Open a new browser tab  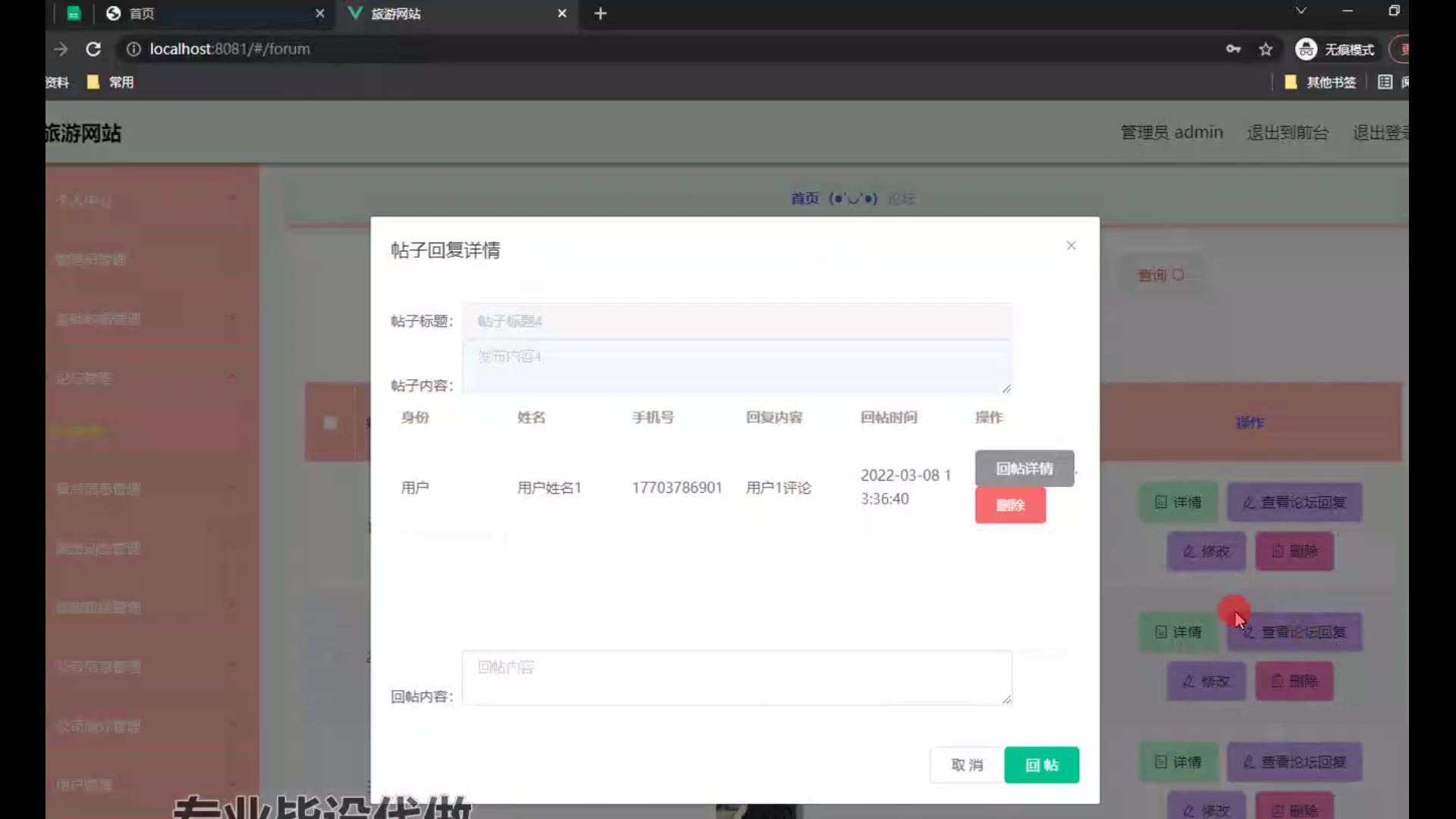click(x=600, y=13)
